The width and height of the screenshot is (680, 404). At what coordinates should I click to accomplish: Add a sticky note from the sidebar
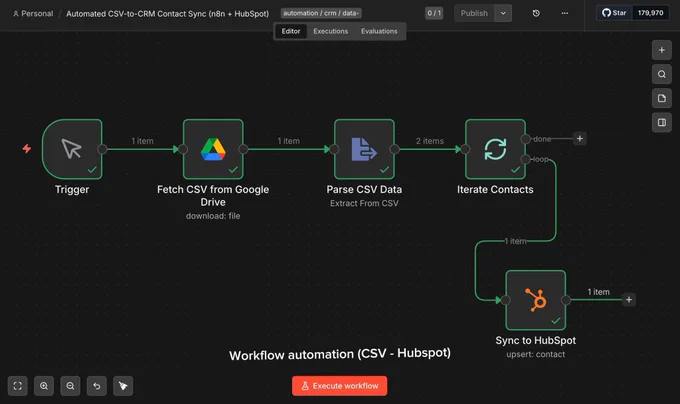point(662,98)
